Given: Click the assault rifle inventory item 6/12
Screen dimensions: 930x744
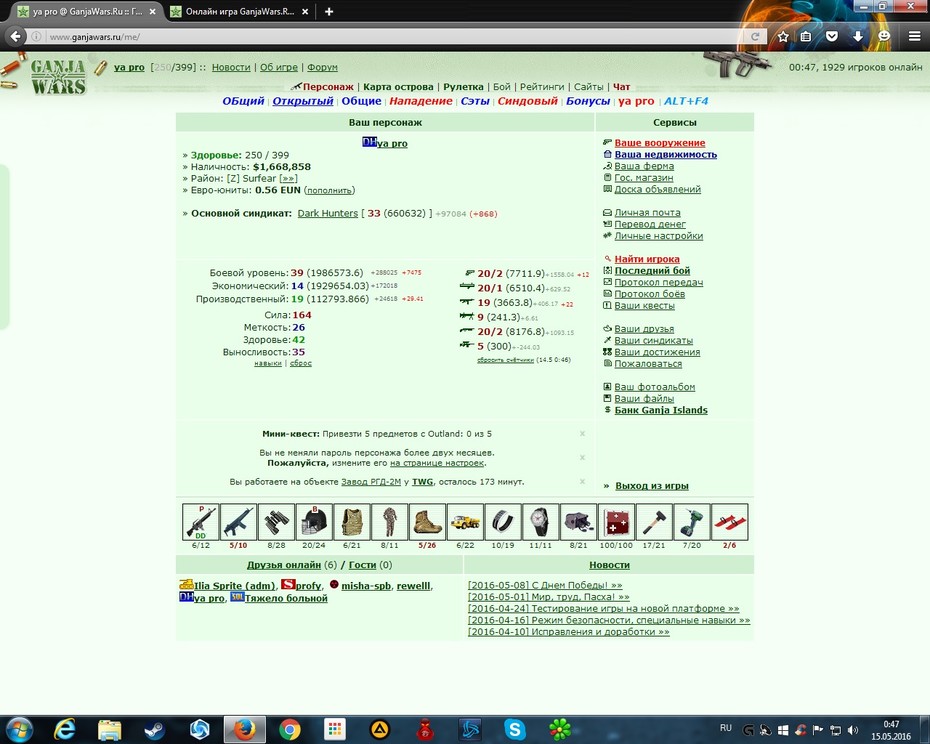Looking at the screenshot, I should (x=200, y=522).
